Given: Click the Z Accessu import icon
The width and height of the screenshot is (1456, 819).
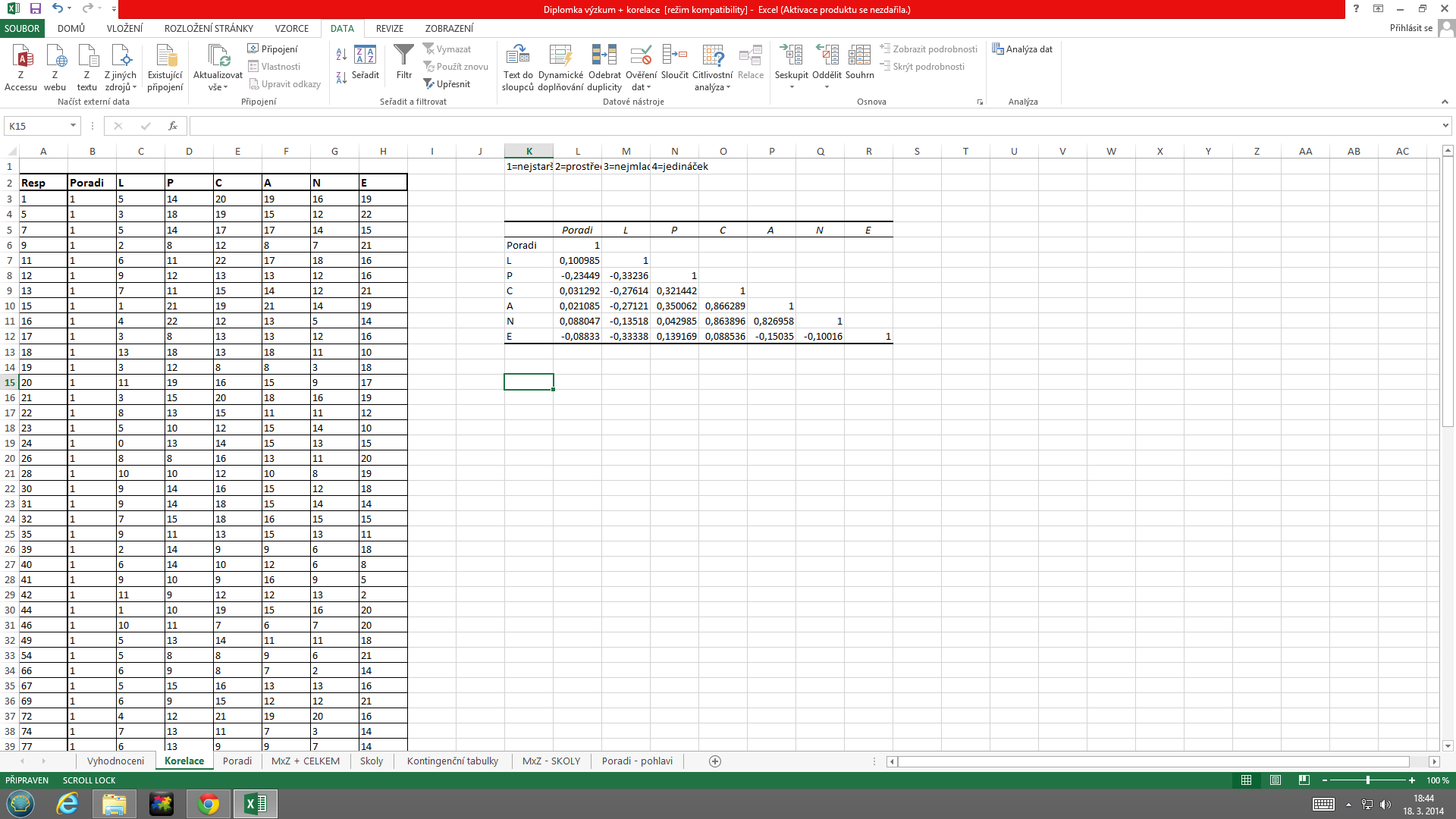Looking at the screenshot, I should click(x=20, y=67).
